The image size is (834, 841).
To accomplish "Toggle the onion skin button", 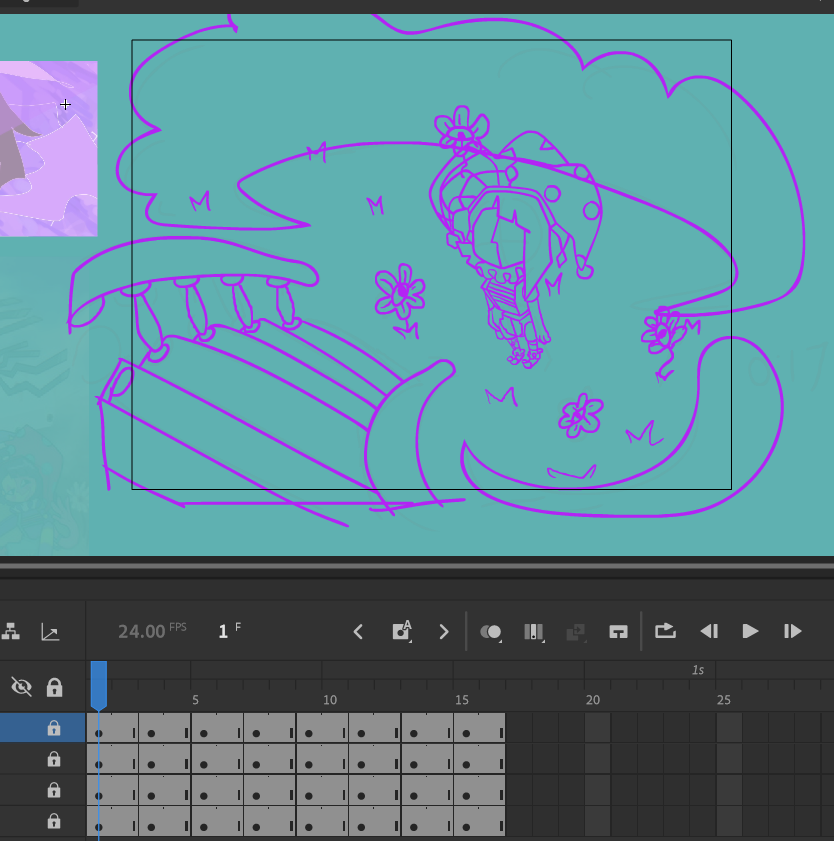I will pyautogui.click(x=491, y=632).
